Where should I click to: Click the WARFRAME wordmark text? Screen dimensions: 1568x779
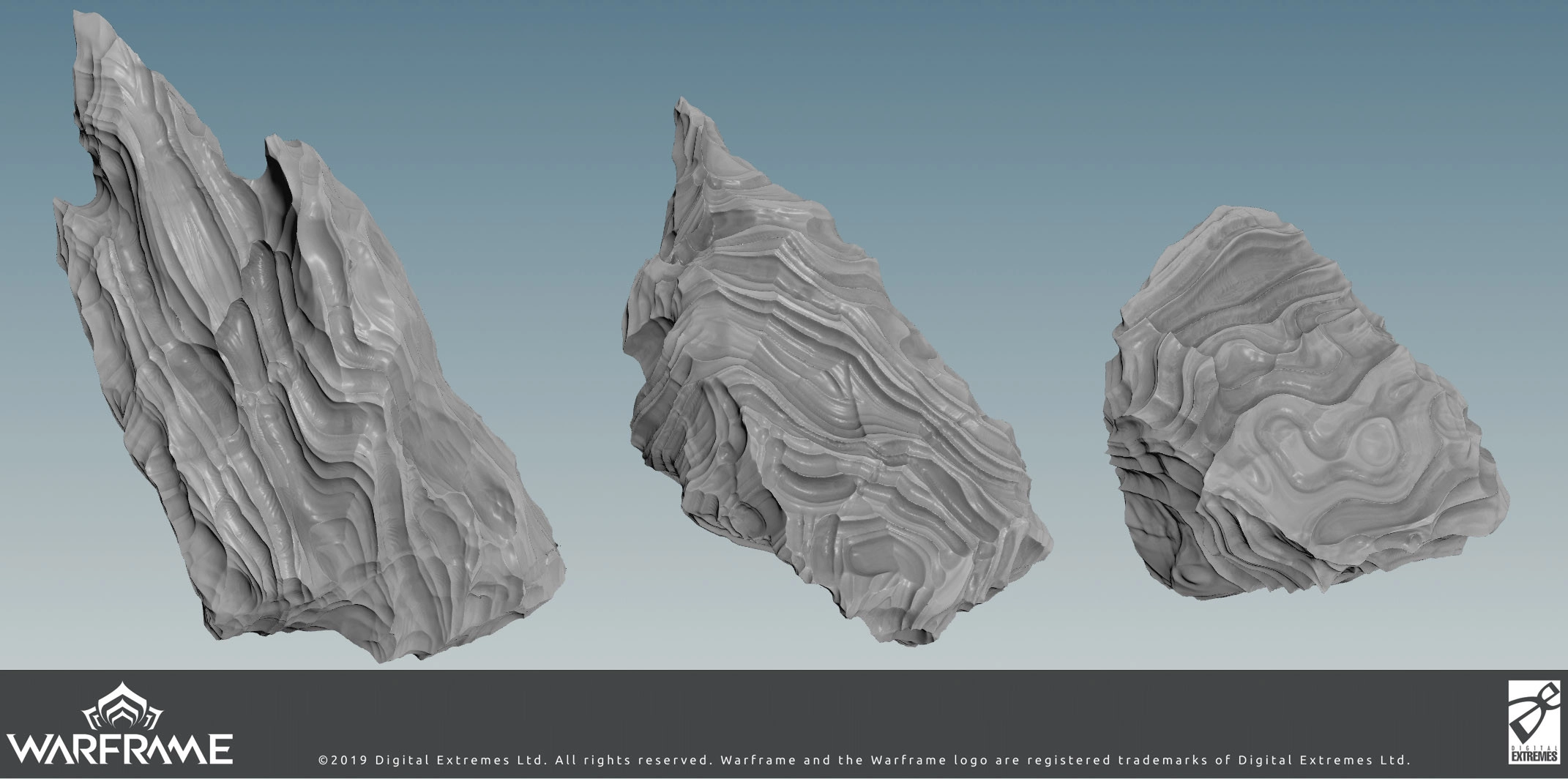[x=119, y=749]
